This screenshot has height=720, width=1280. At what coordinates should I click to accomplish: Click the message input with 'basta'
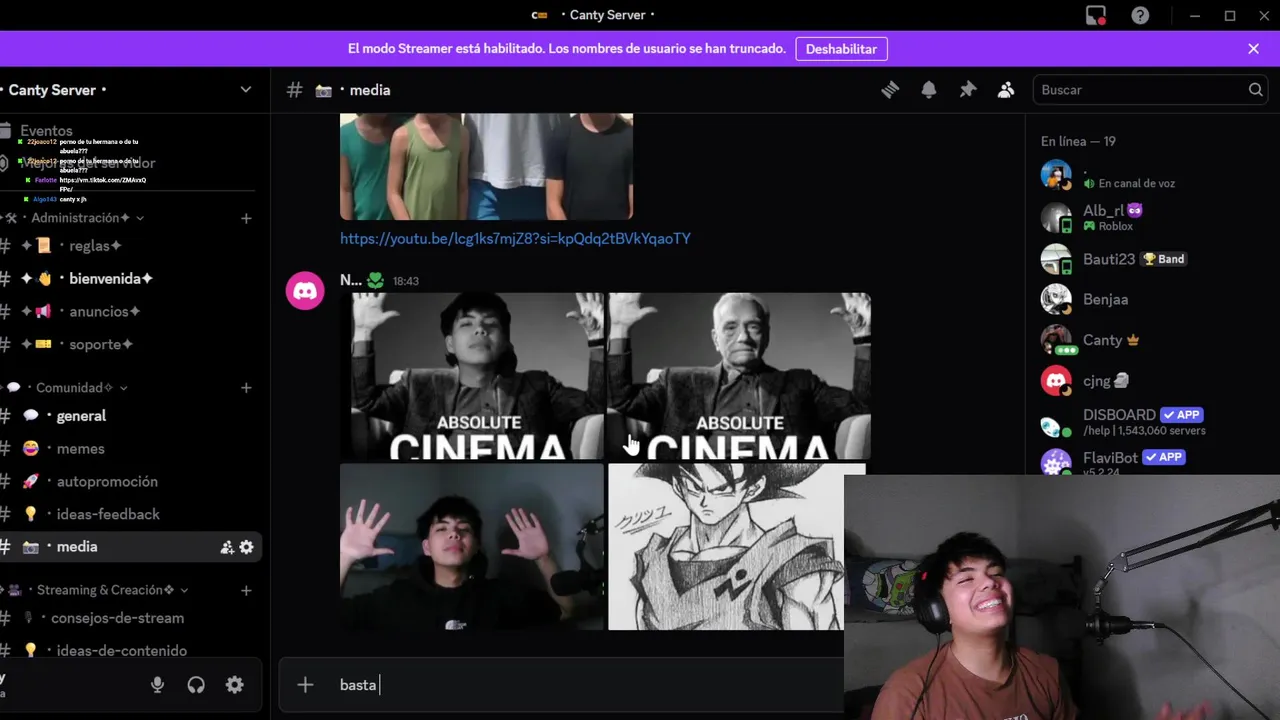(590, 685)
